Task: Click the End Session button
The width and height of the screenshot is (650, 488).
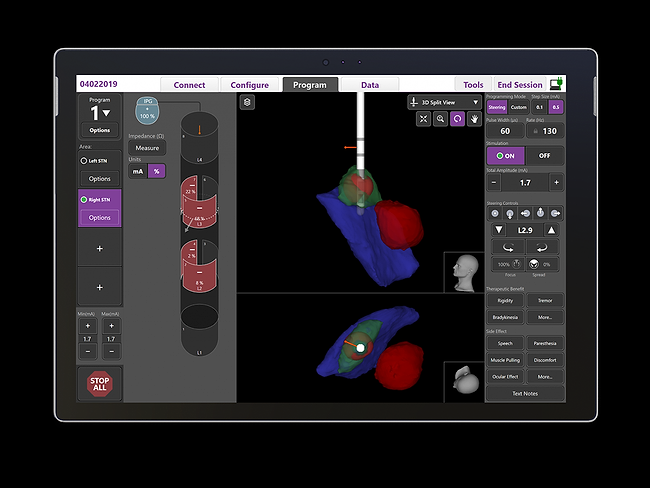Action: coord(519,85)
